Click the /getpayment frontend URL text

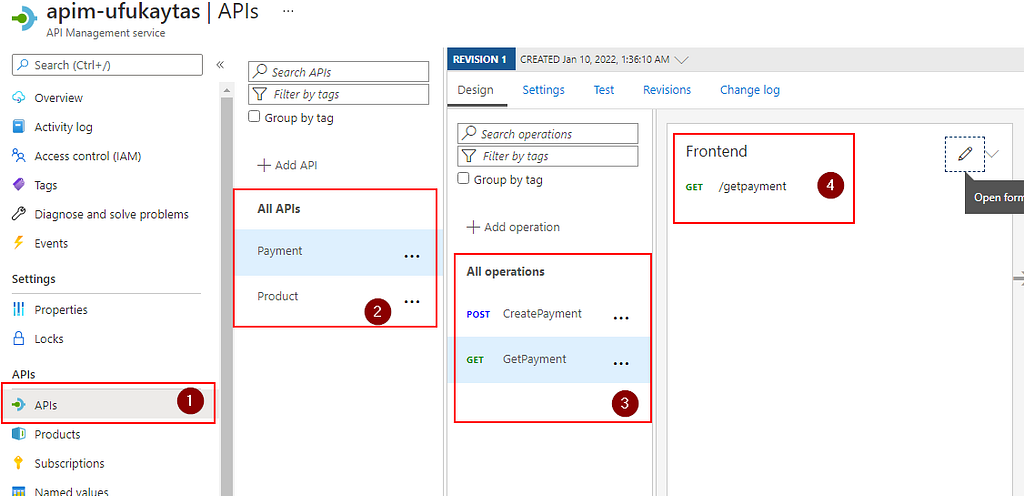[x=752, y=187]
